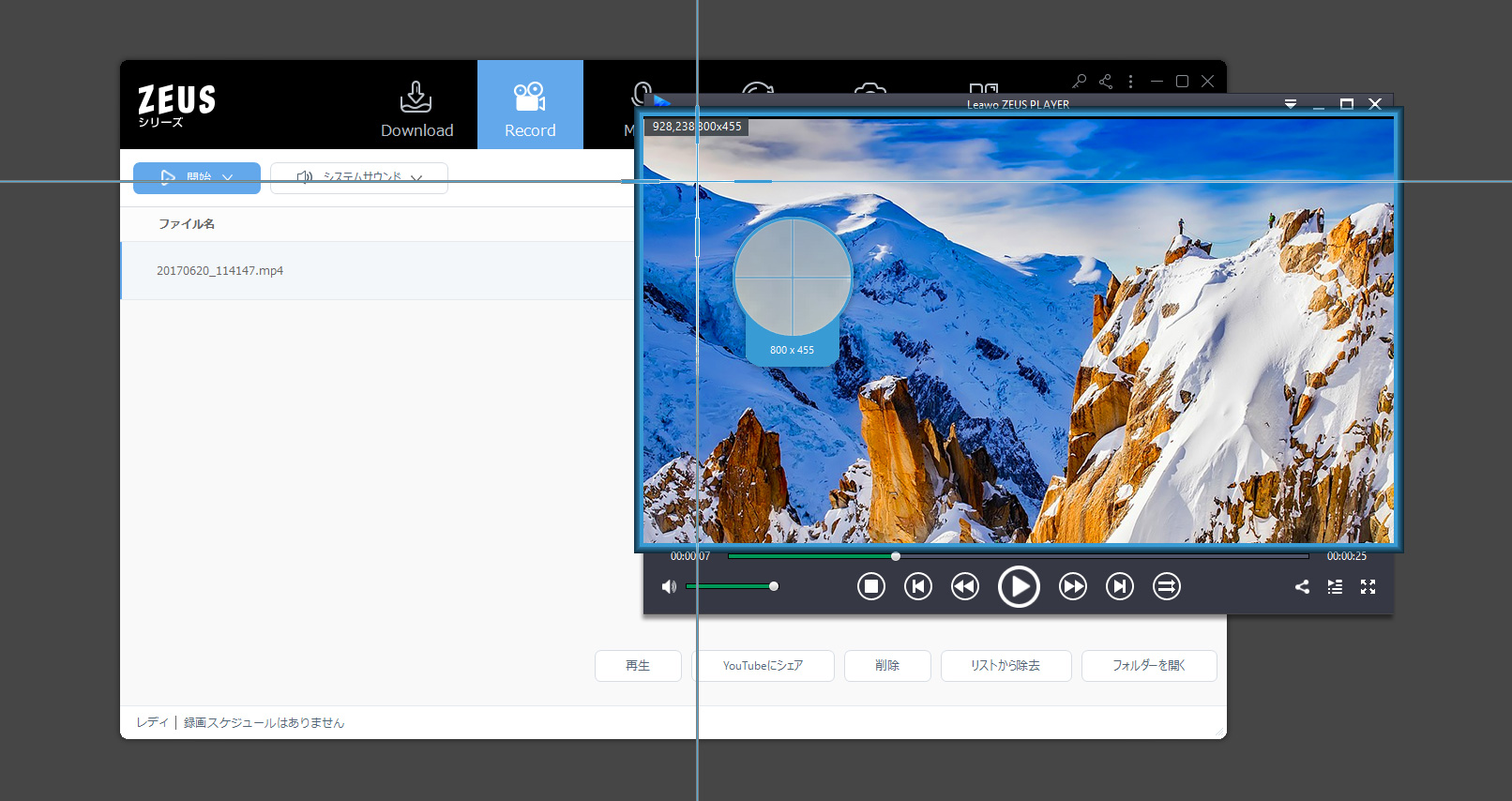Viewport: 1512px width, 801px height.
Task: Click the share icon in player controls
Action: tap(1302, 587)
